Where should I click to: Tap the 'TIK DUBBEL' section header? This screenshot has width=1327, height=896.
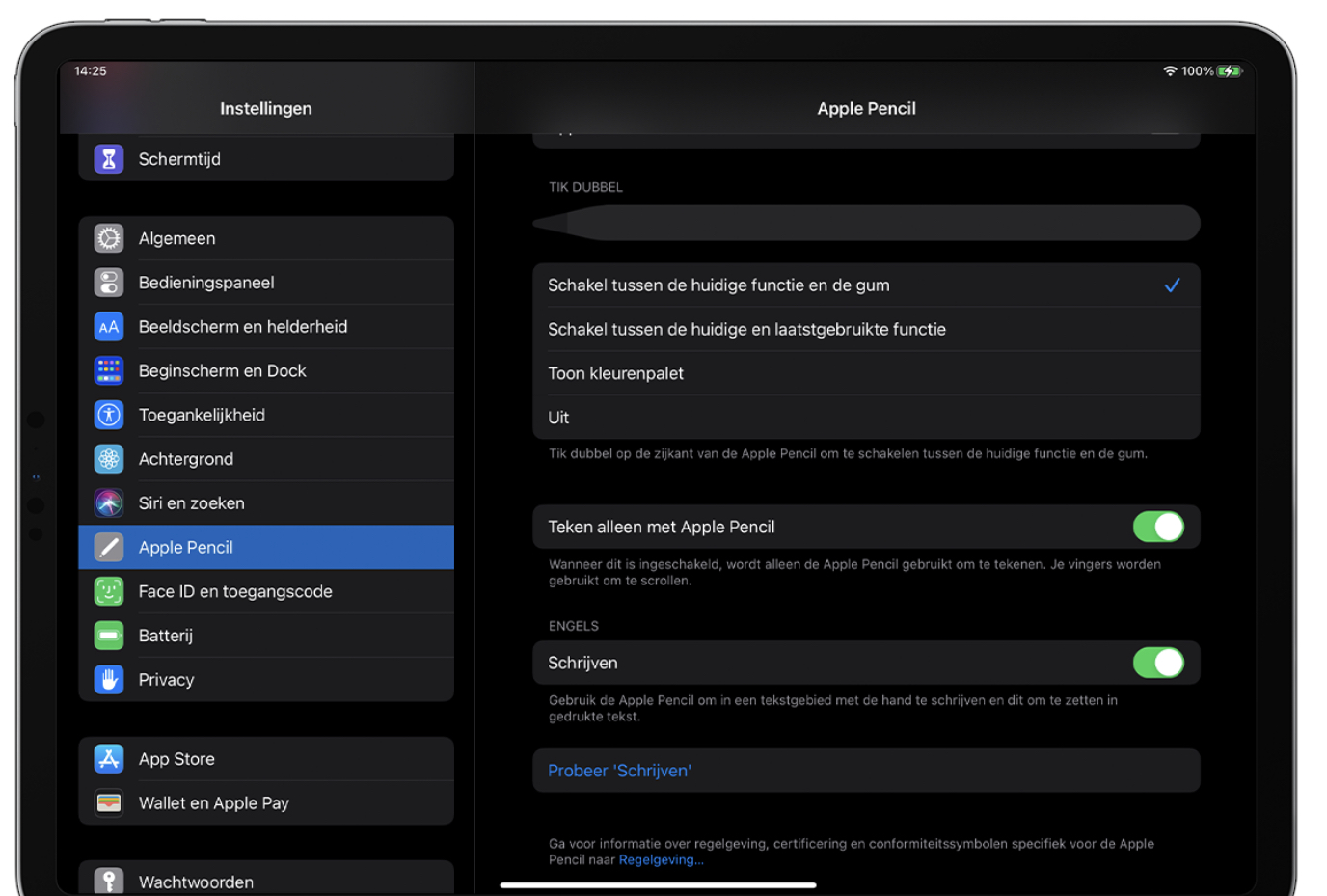click(585, 187)
